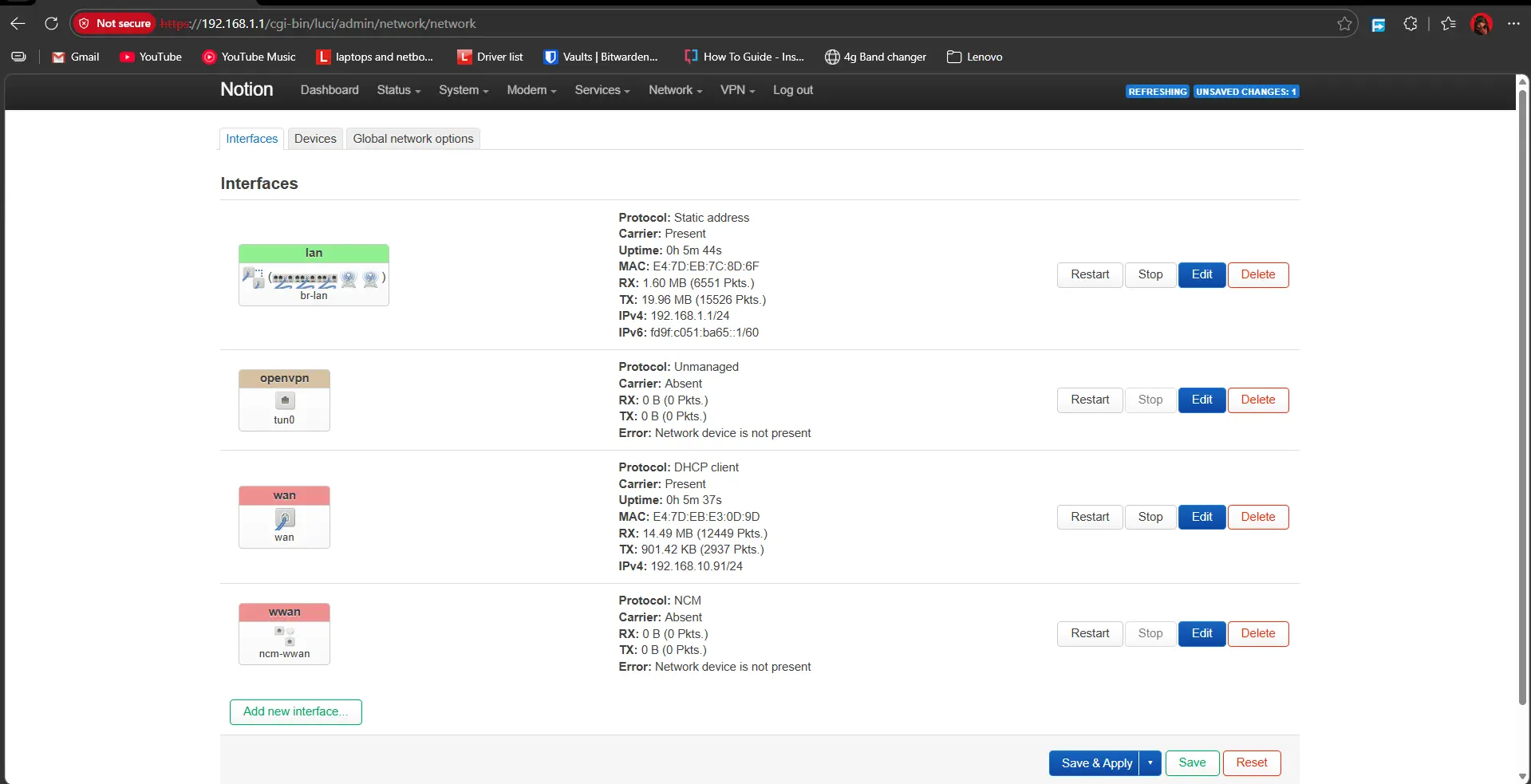This screenshot has width=1531, height=784.
Task: Expand the VPN dropdown menu
Action: [737, 90]
